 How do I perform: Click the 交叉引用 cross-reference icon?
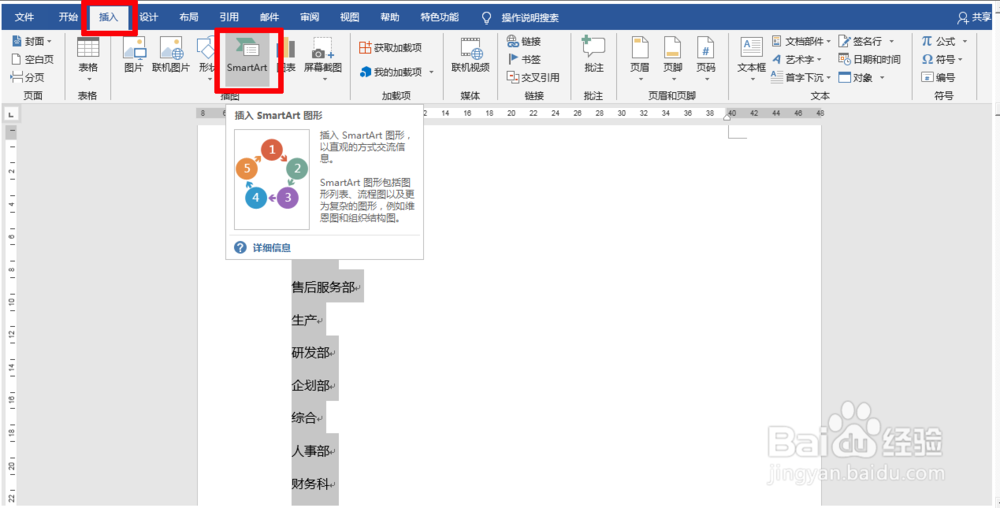click(x=533, y=77)
